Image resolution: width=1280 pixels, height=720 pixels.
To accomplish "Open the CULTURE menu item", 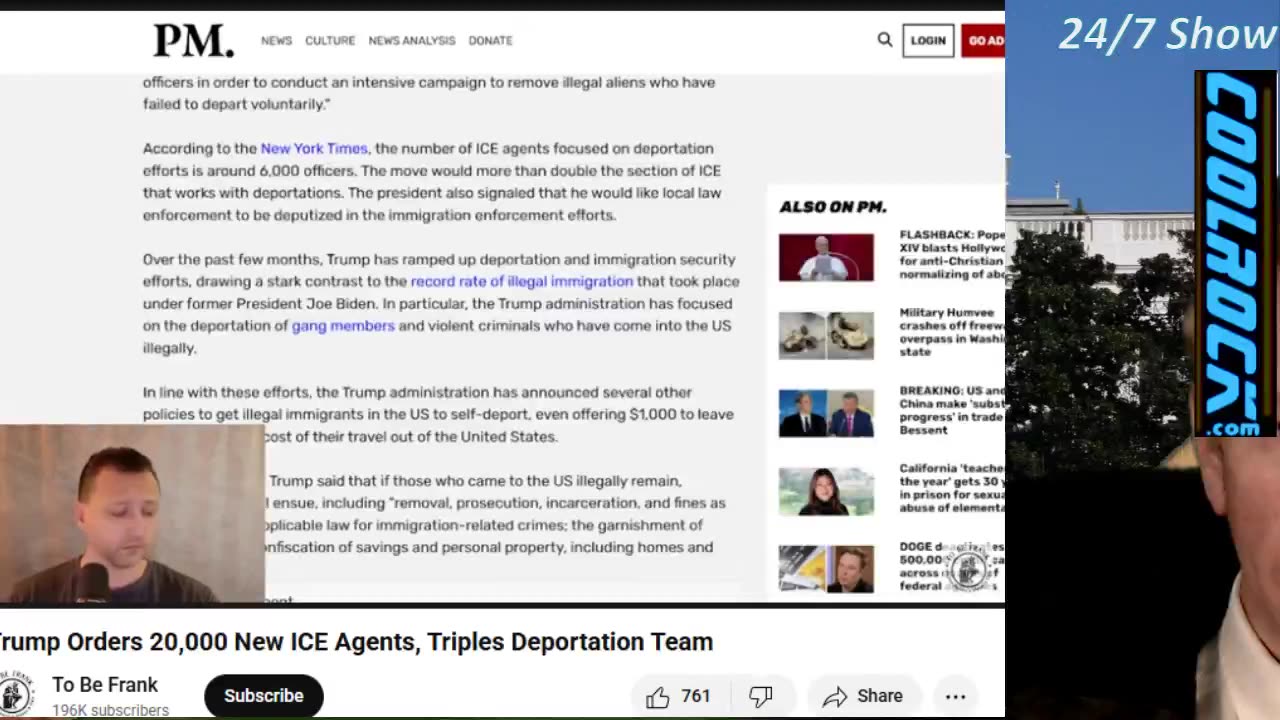I will [330, 41].
